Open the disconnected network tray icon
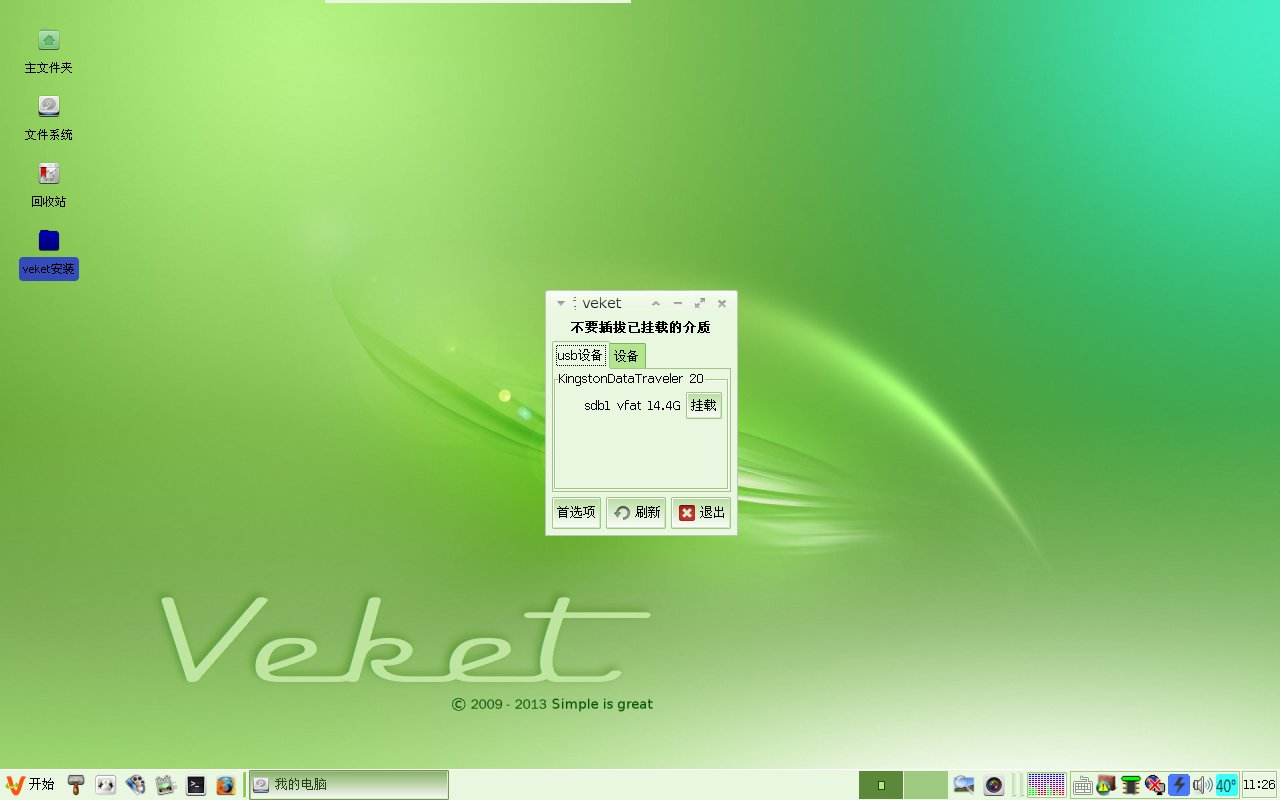This screenshot has height=800, width=1280. point(1155,785)
